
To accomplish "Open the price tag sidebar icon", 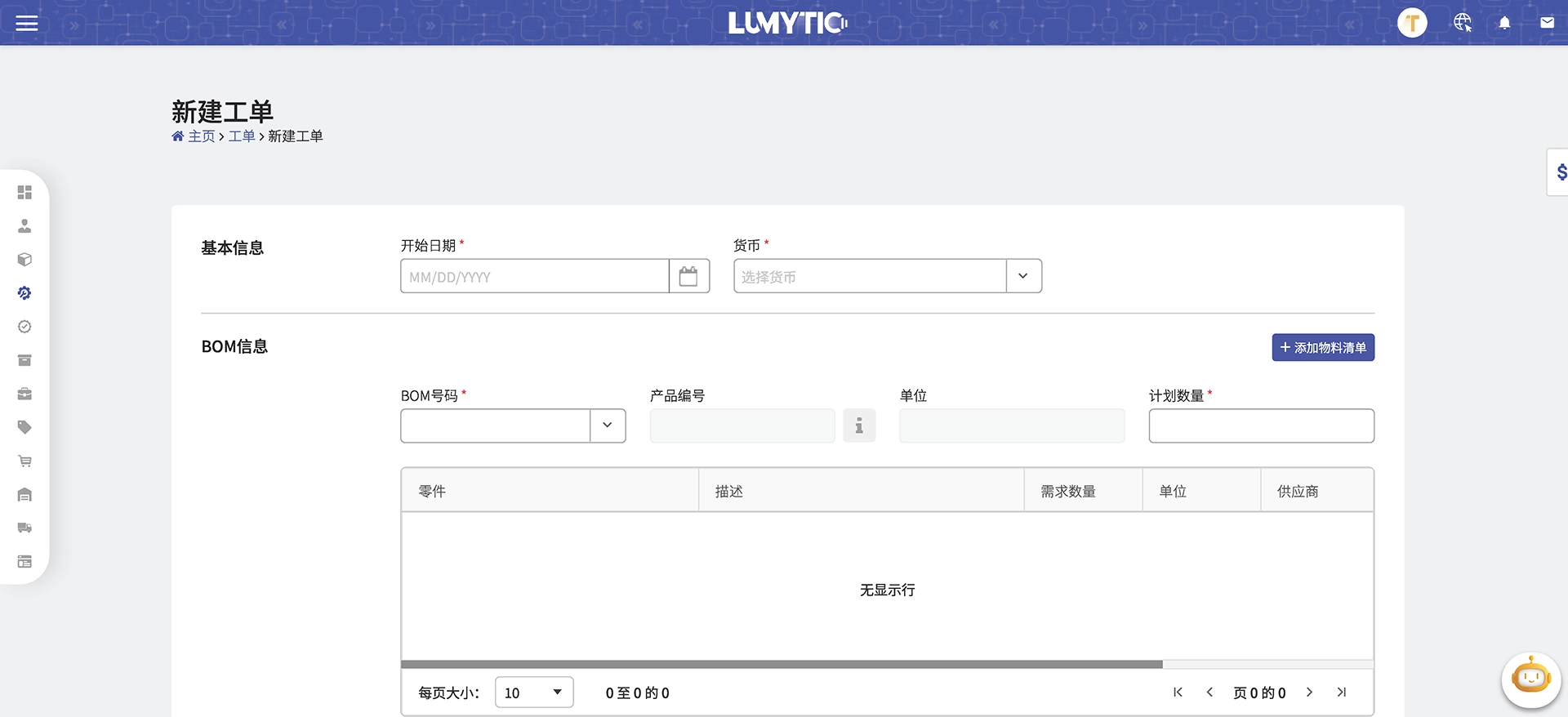I will point(24,427).
